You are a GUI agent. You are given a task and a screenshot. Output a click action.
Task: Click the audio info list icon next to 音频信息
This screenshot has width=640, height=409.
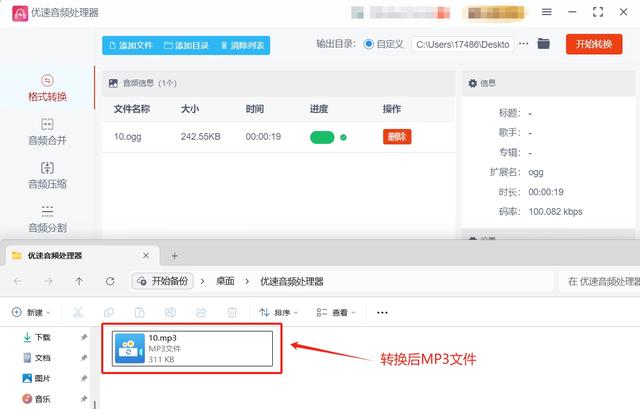coord(113,83)
